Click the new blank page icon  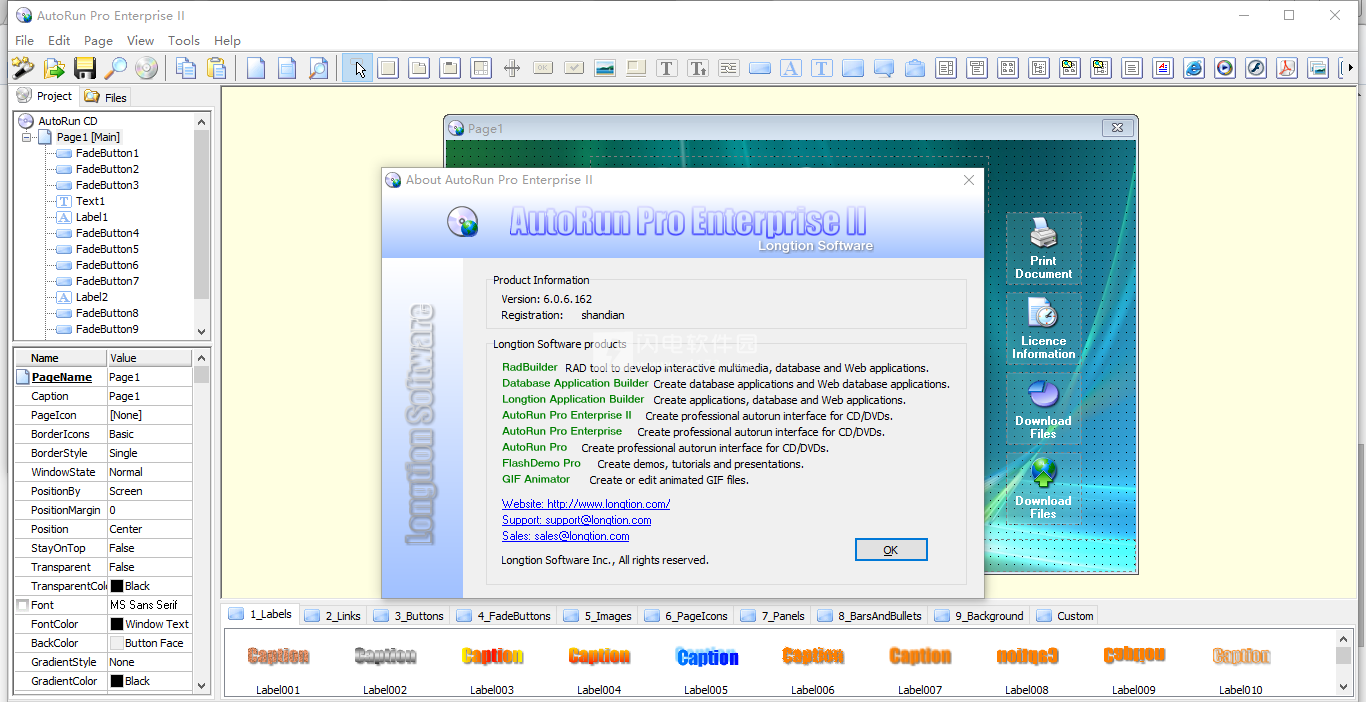(x=256, y=68)
